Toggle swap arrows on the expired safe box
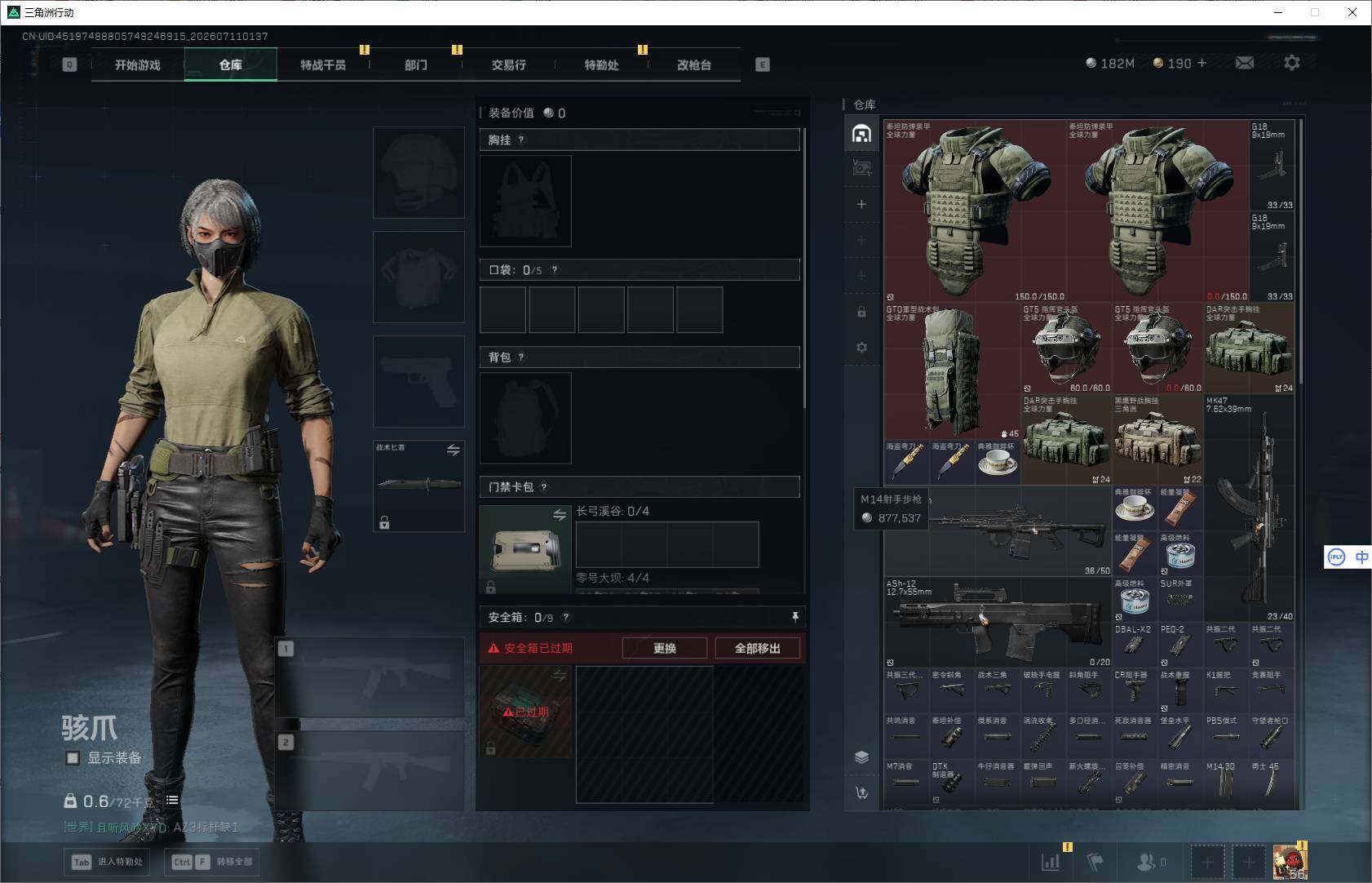The image size is (1372, 883). point(560,675)
